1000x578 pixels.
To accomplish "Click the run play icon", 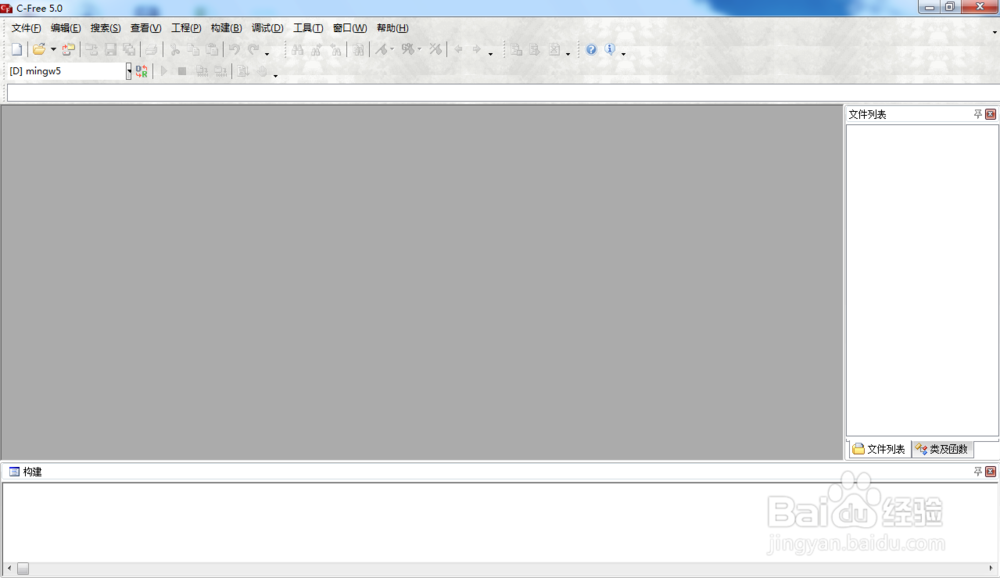I will (x=164, y=71).
